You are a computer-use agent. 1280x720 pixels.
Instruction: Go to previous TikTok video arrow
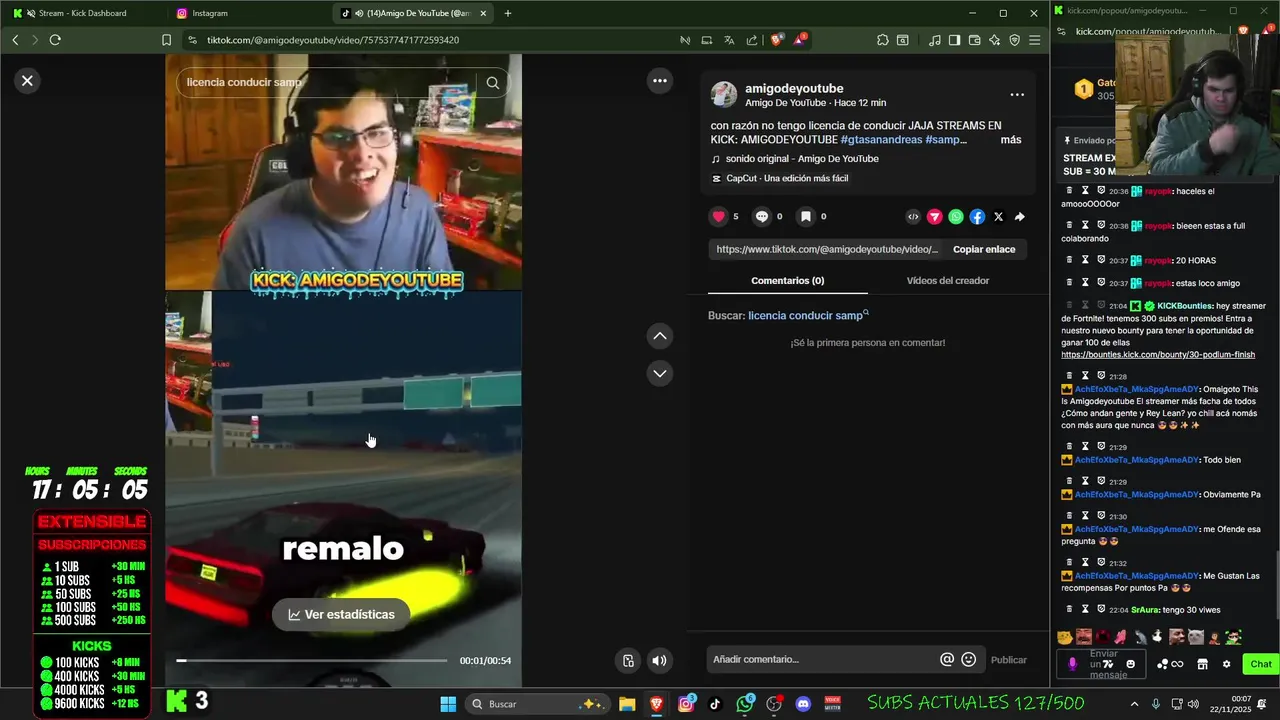(660, 336)
